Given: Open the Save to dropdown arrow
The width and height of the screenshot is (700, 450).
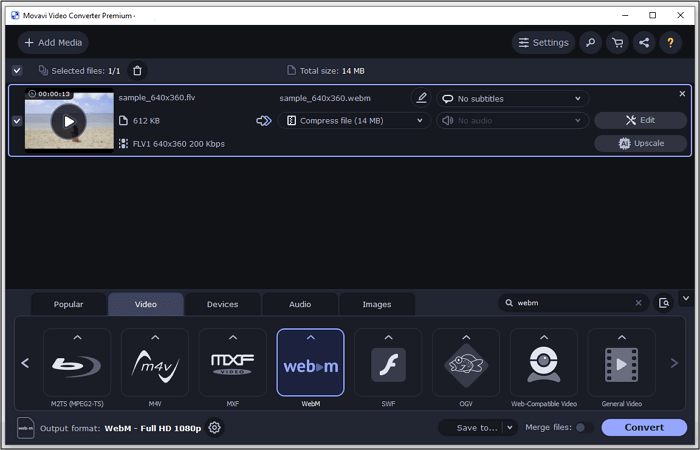Looking at the screenshot, I should [x=509, y=428].
